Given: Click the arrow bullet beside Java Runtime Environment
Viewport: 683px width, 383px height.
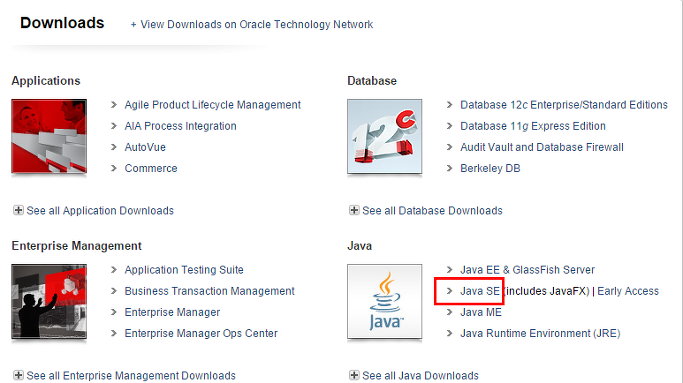Looking at the screenshot, I should [x=450, y=333].
